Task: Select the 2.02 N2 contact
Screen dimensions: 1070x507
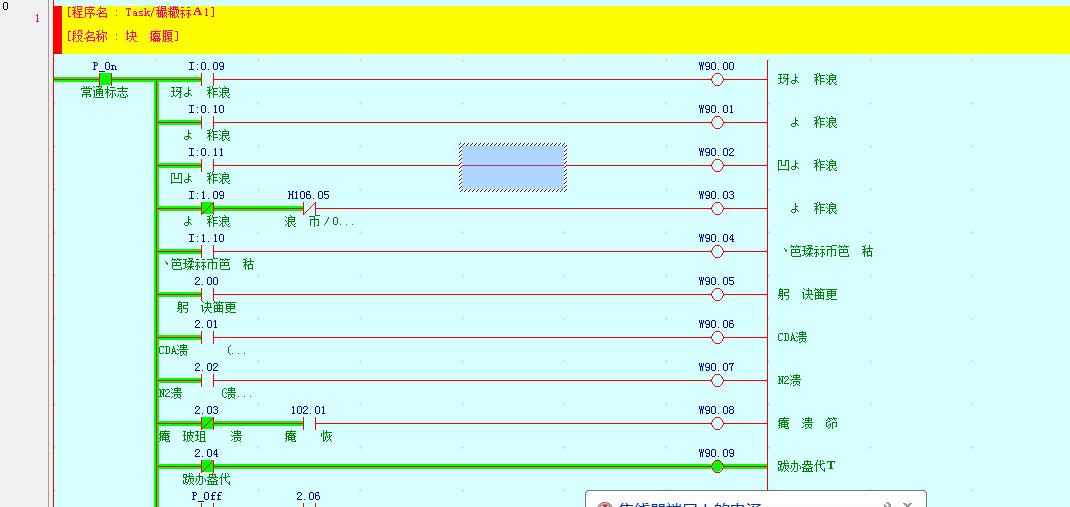Action: click(207, 380)
